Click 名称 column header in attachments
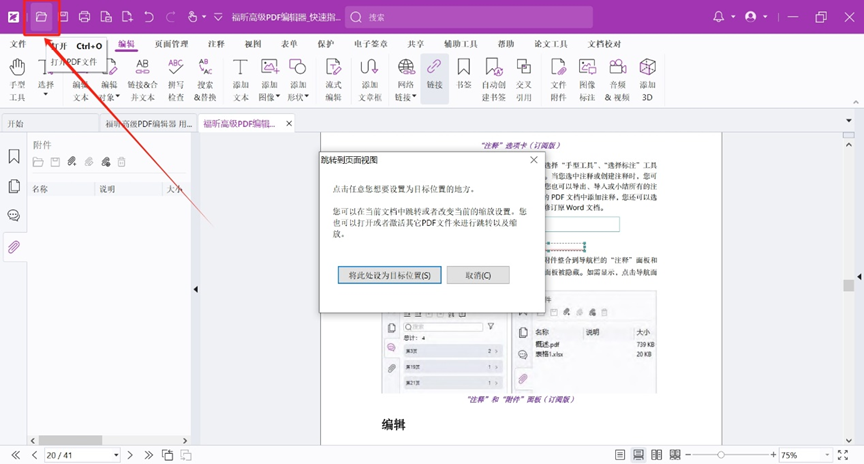Image resolution: width=864 pixels, height=464 pixels. click(x=61, y=189)
